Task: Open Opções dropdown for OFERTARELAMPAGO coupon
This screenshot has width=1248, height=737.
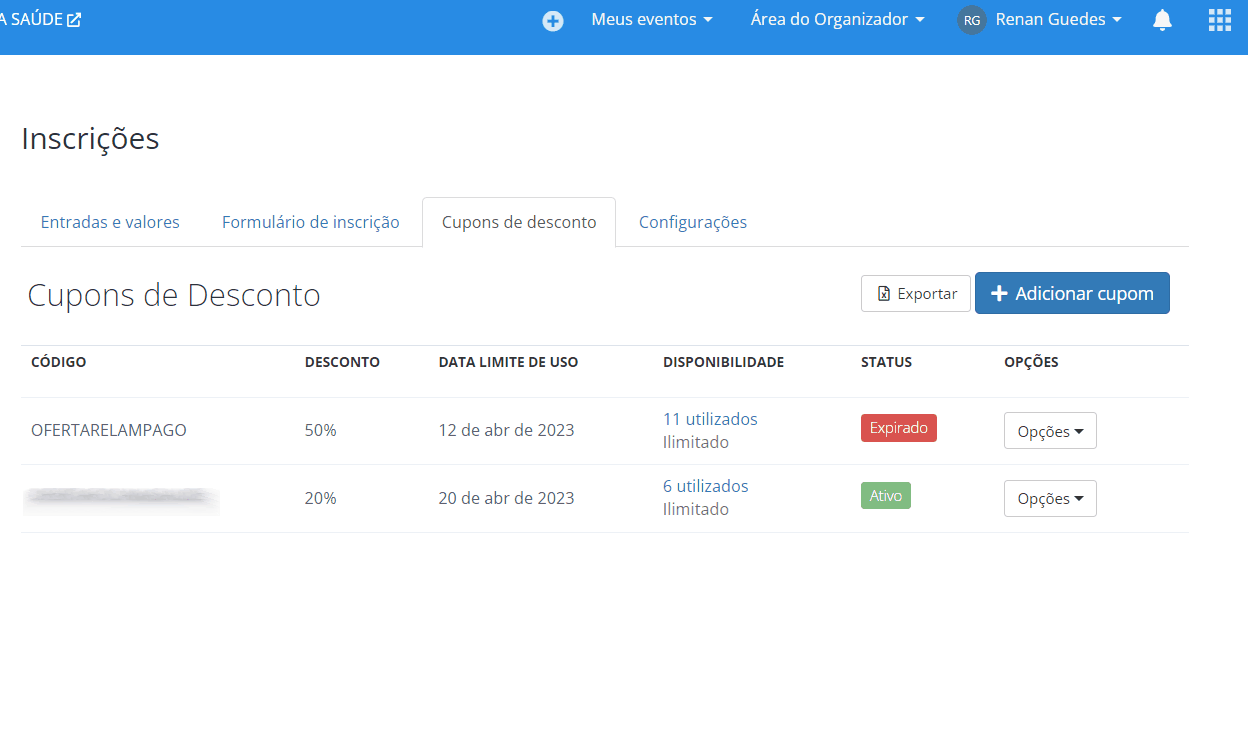Action: point(1050,431)
